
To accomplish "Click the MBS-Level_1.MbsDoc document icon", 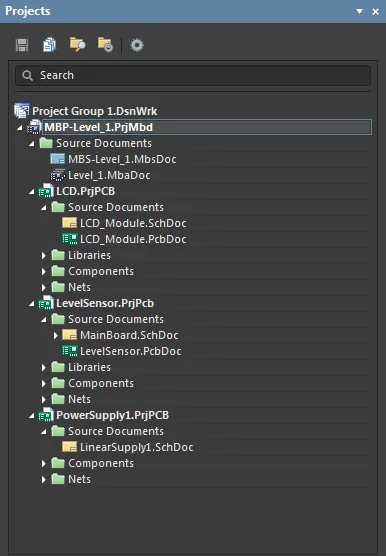I will (x=57, y=159).
